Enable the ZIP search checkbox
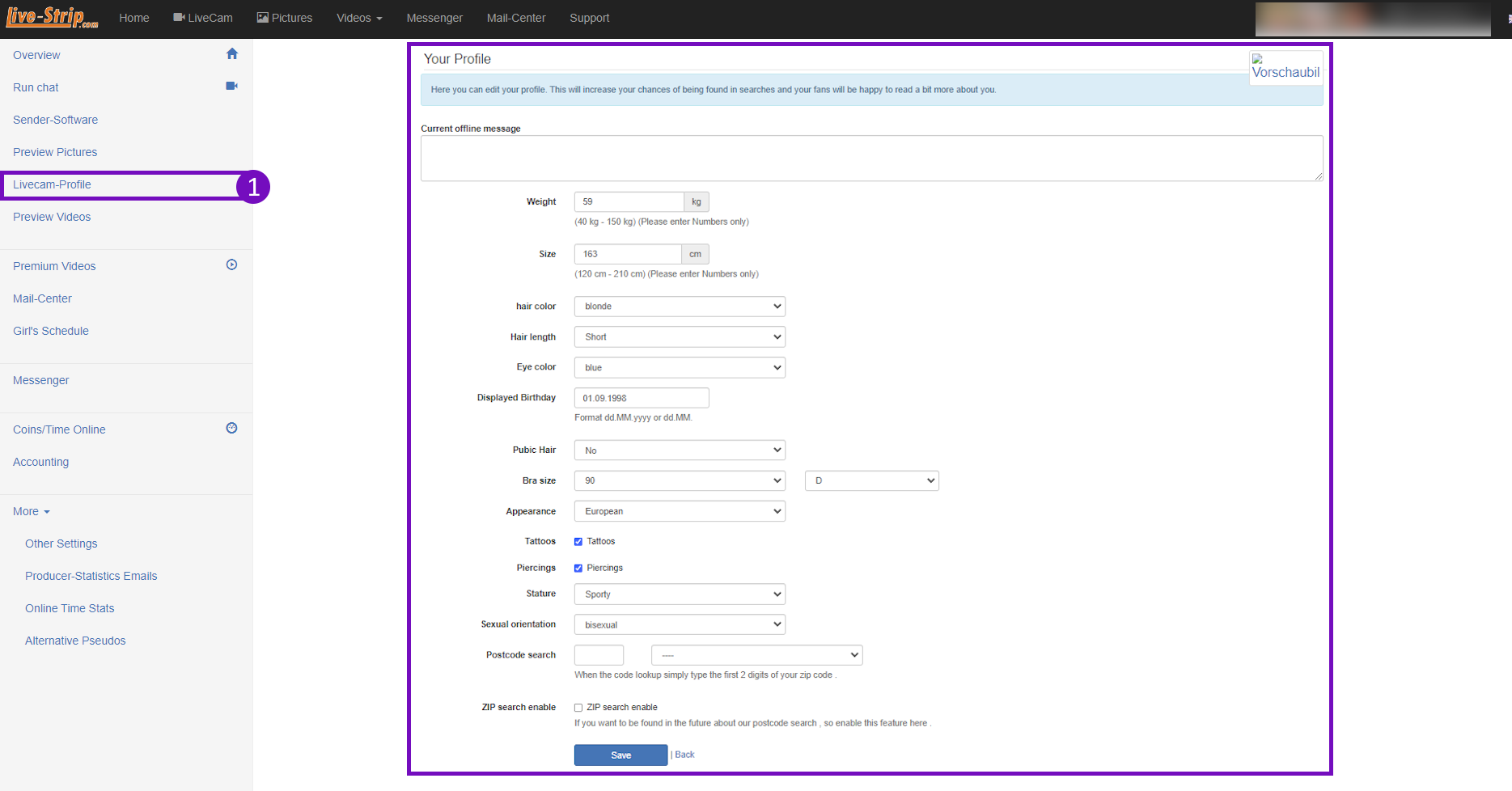The image size is (1512, 791). tap(578, 708)
